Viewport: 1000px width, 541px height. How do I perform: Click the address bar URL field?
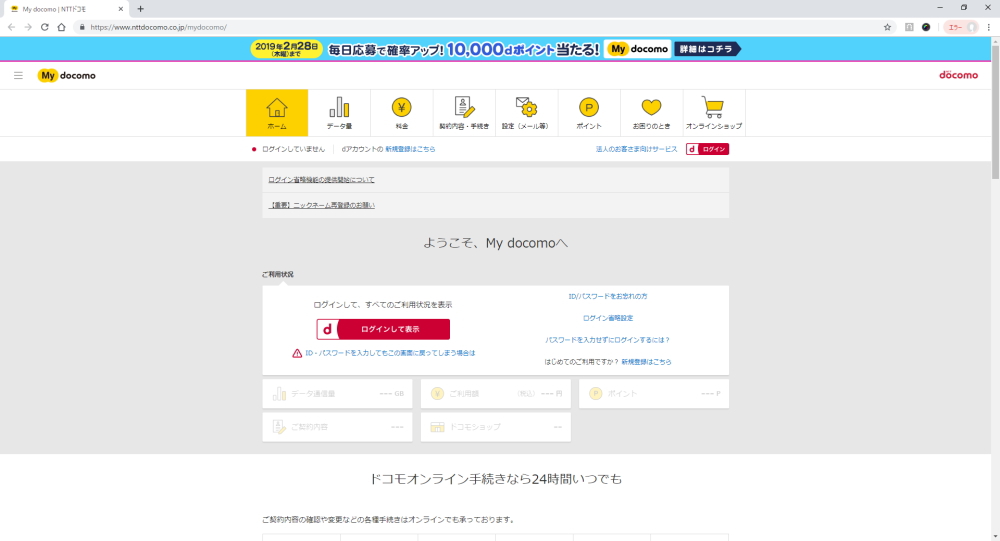tap(478, 27)
